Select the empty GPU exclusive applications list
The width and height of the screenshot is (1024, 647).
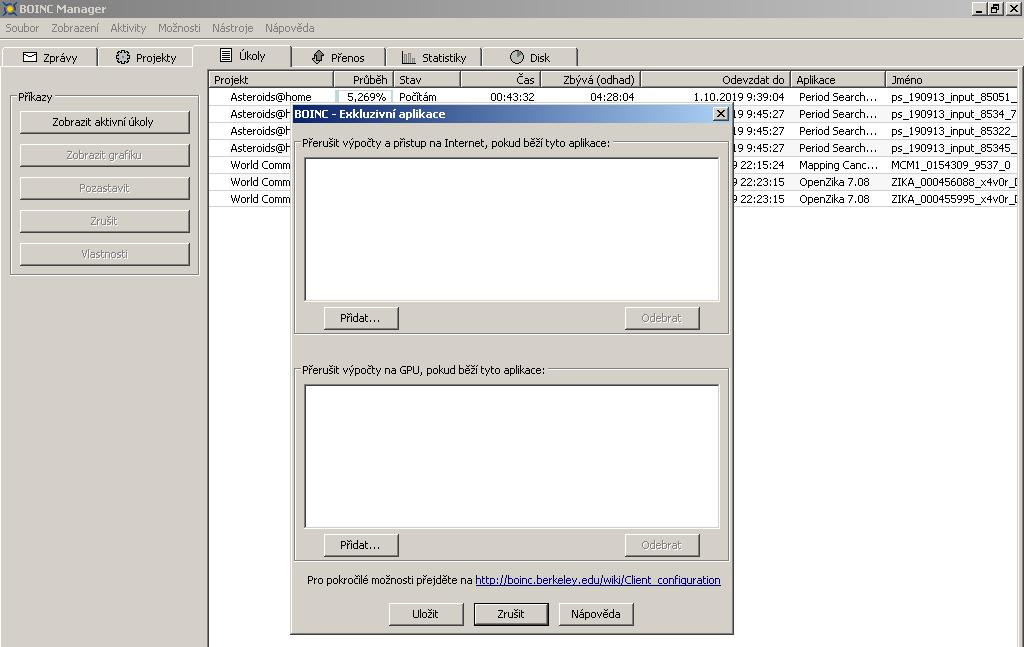[511, 456]
